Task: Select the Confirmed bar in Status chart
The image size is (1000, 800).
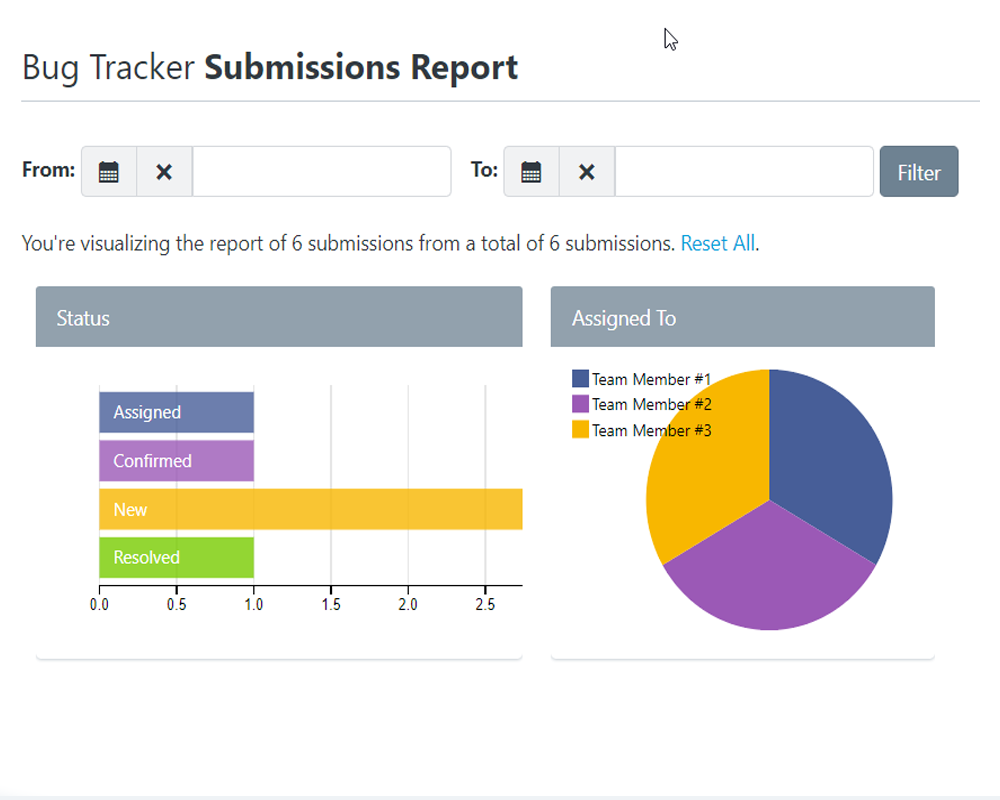Action: (176, 461)
